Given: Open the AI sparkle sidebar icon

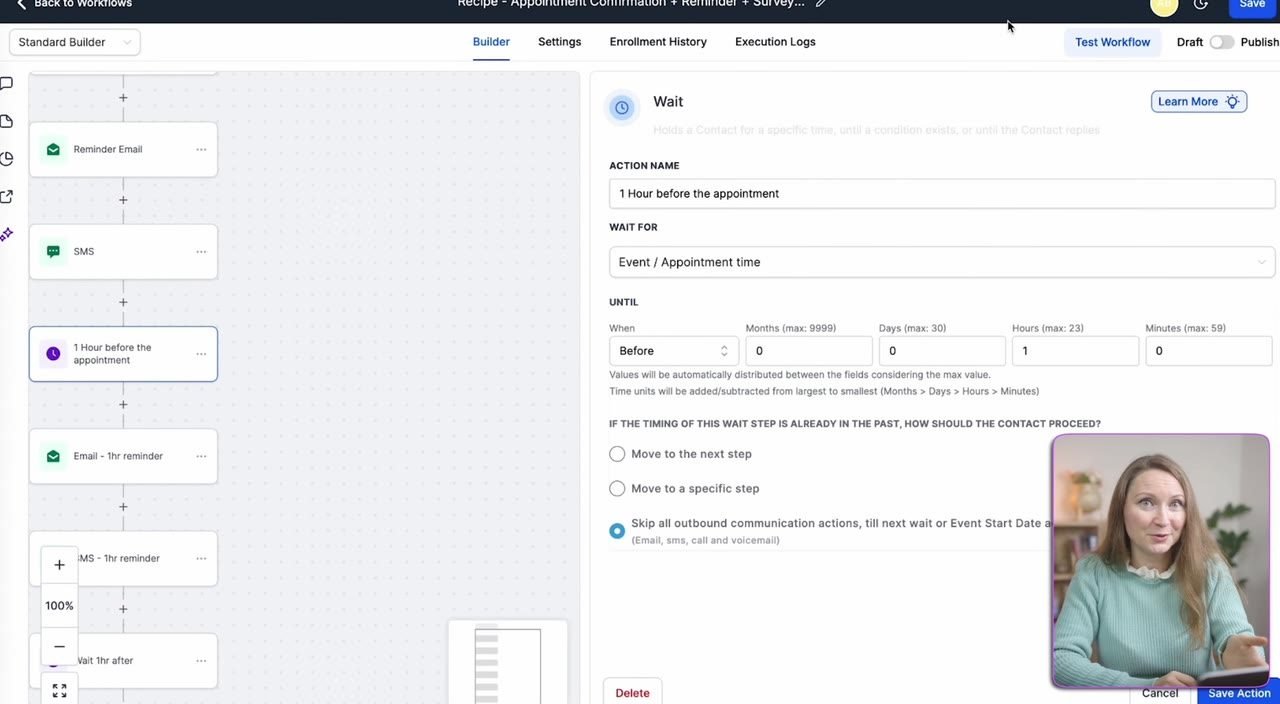Looking at the screenshot, I should 6,234.
